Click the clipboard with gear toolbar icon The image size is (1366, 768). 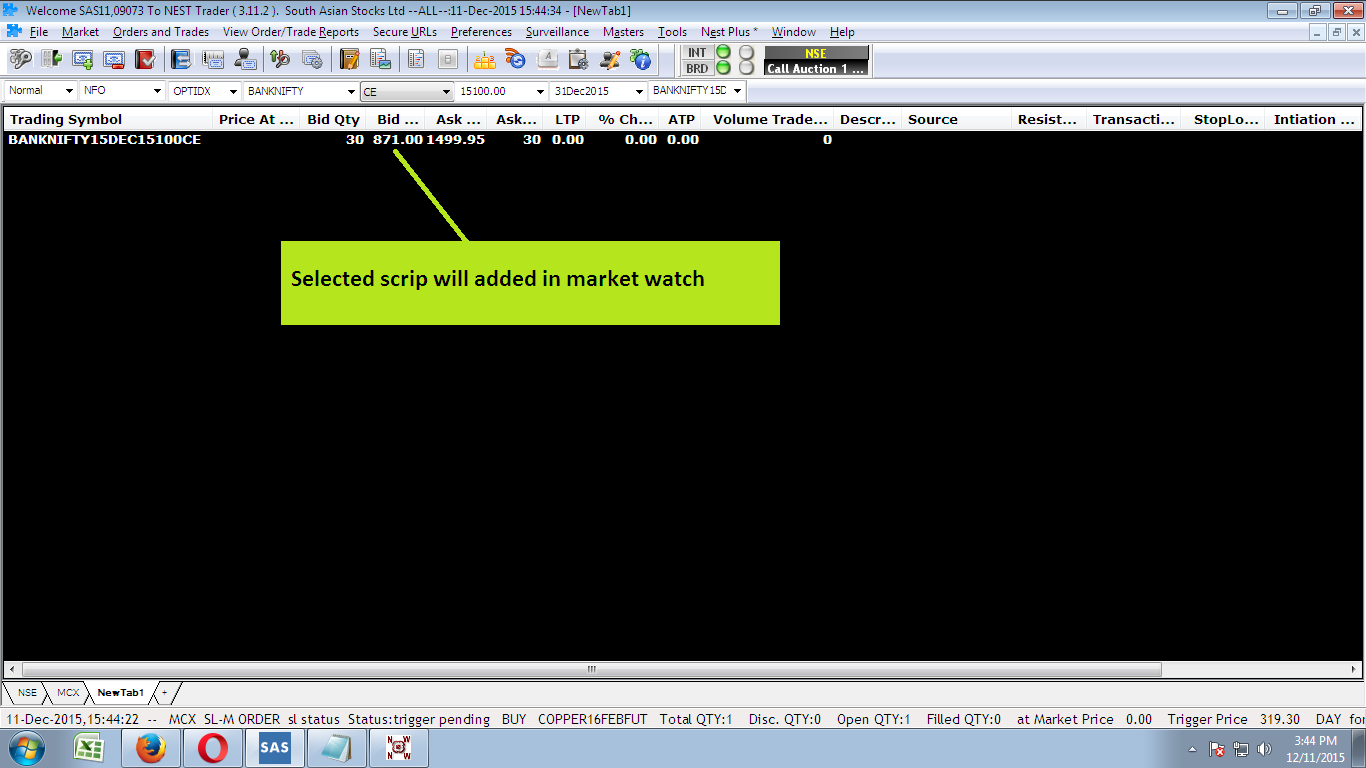click(x=578, y=59)
